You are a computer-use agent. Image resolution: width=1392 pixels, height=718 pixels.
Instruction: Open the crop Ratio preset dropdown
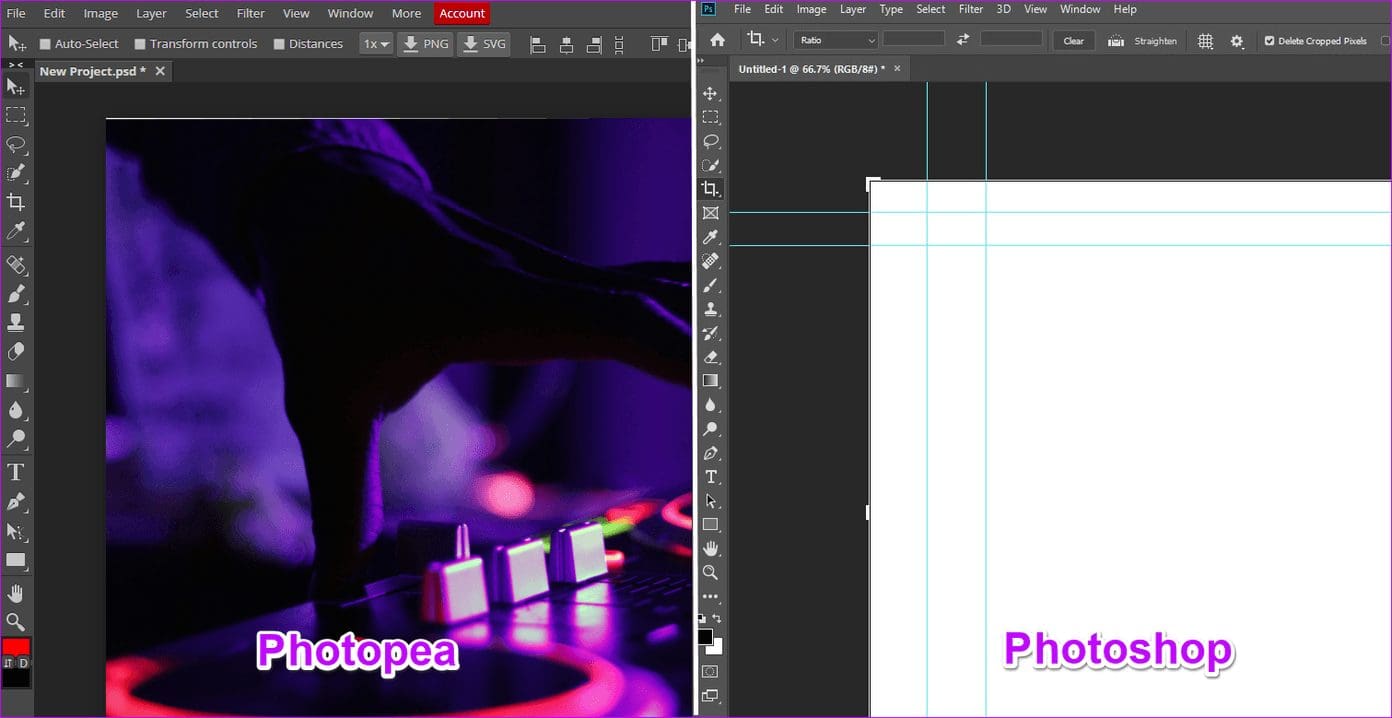[x=836, y=40]
